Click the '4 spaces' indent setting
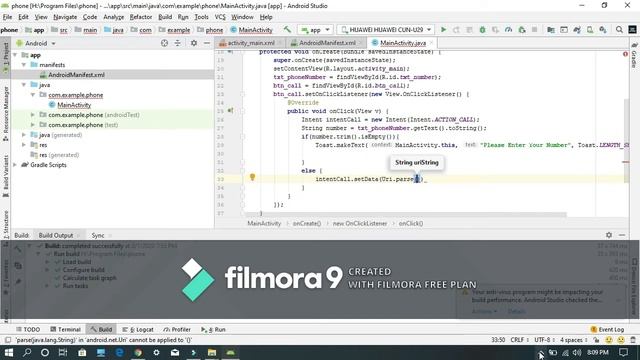 573,340
